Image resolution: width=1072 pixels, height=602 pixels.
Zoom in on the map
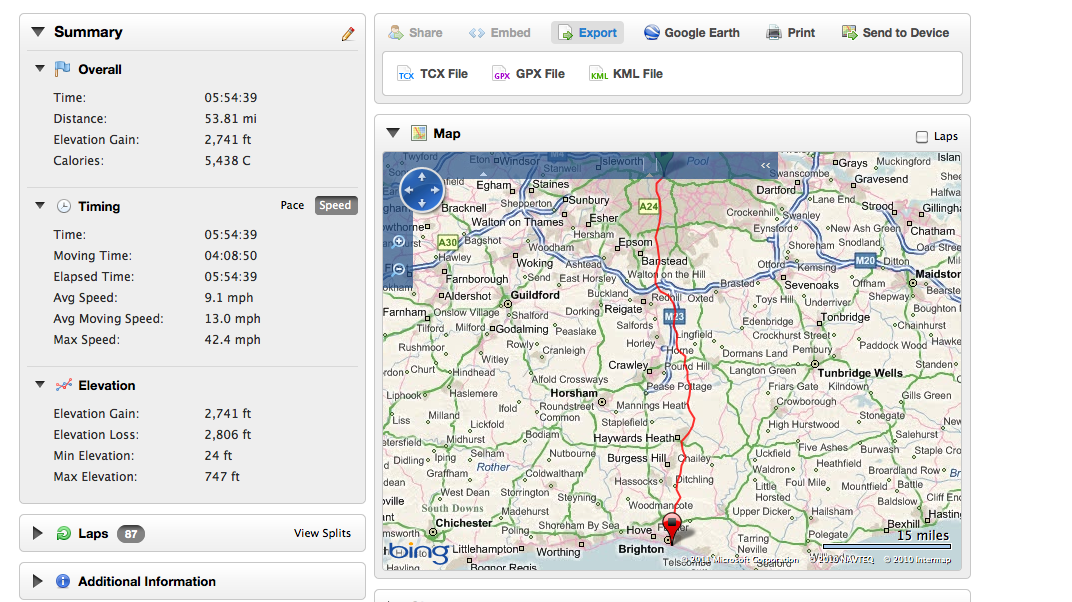(x=399, y=241)
